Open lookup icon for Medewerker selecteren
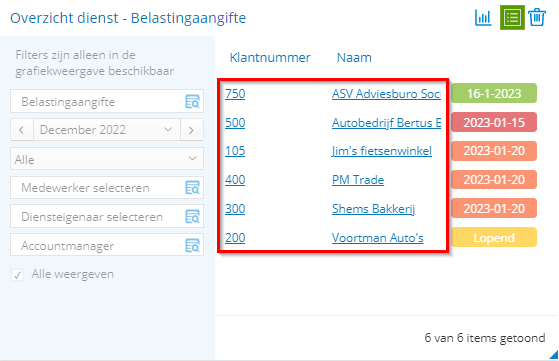This screenshot has height=361, width=559. pyautogui.click(x=193, y=187)
